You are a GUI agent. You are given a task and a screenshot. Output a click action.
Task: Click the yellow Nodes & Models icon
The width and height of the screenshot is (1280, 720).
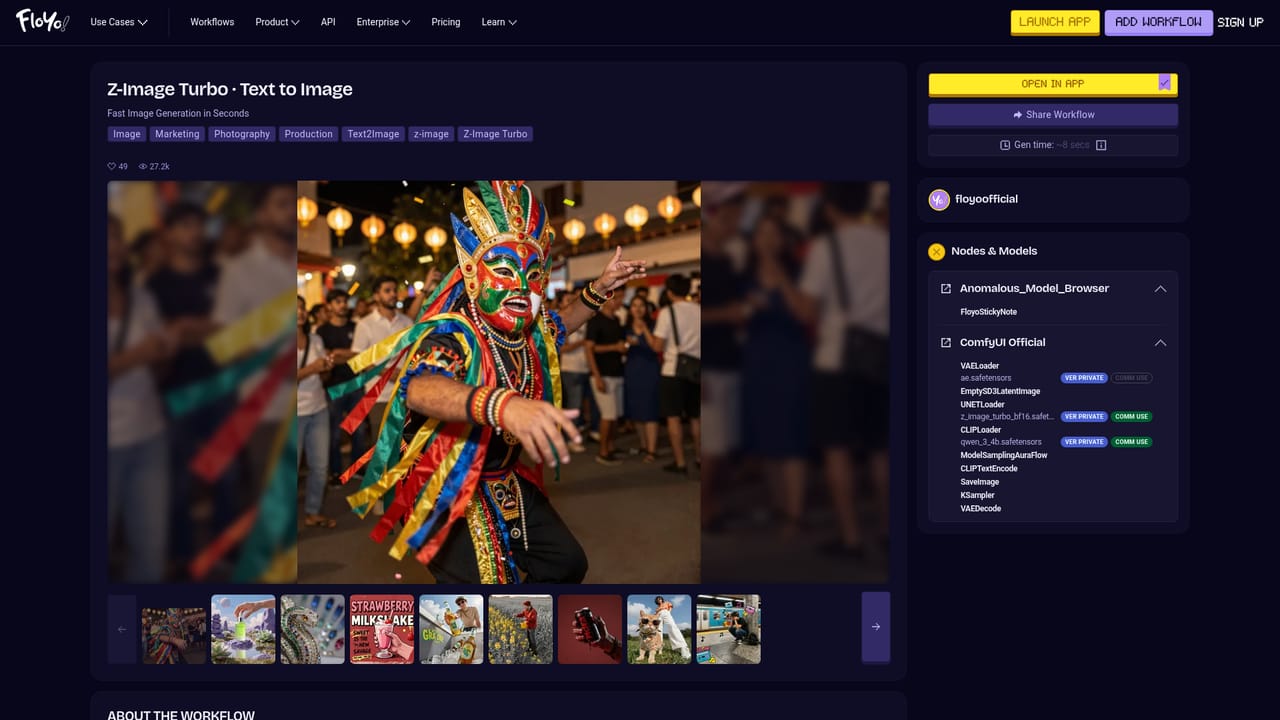coord(937,251)
